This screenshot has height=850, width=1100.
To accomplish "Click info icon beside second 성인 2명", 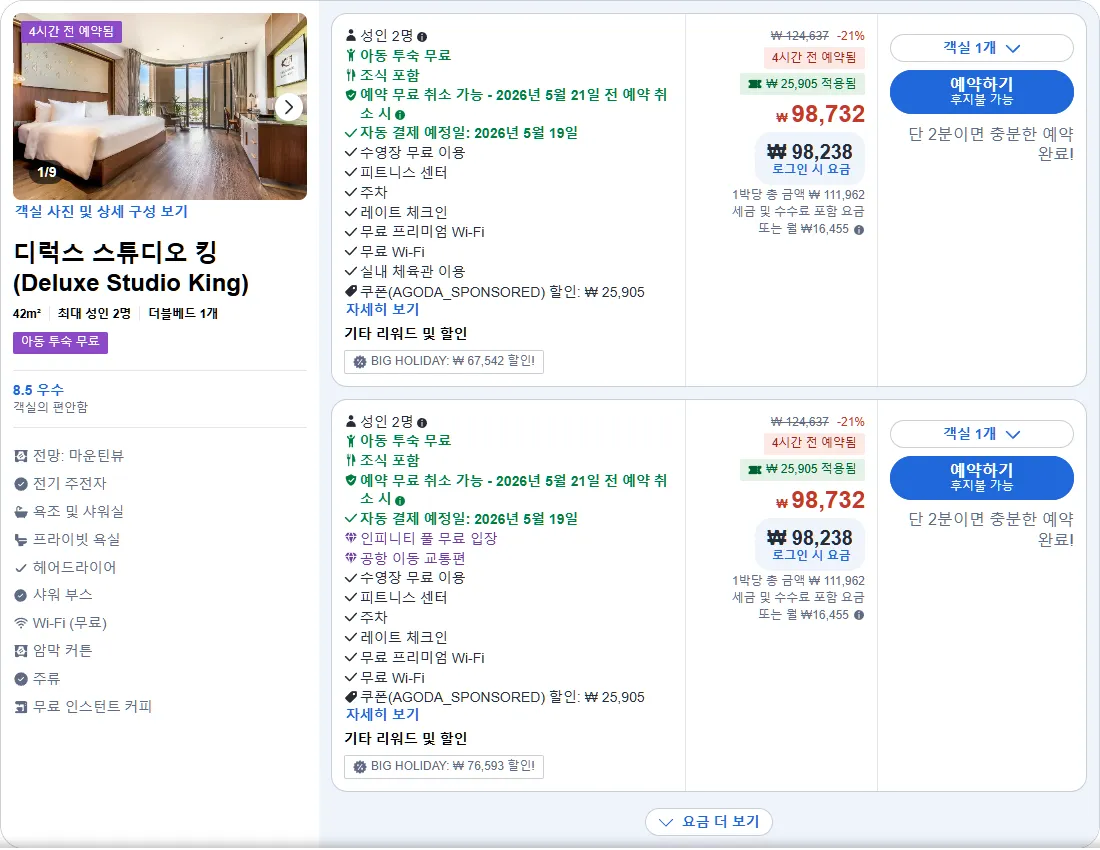I will click(422, 423).
